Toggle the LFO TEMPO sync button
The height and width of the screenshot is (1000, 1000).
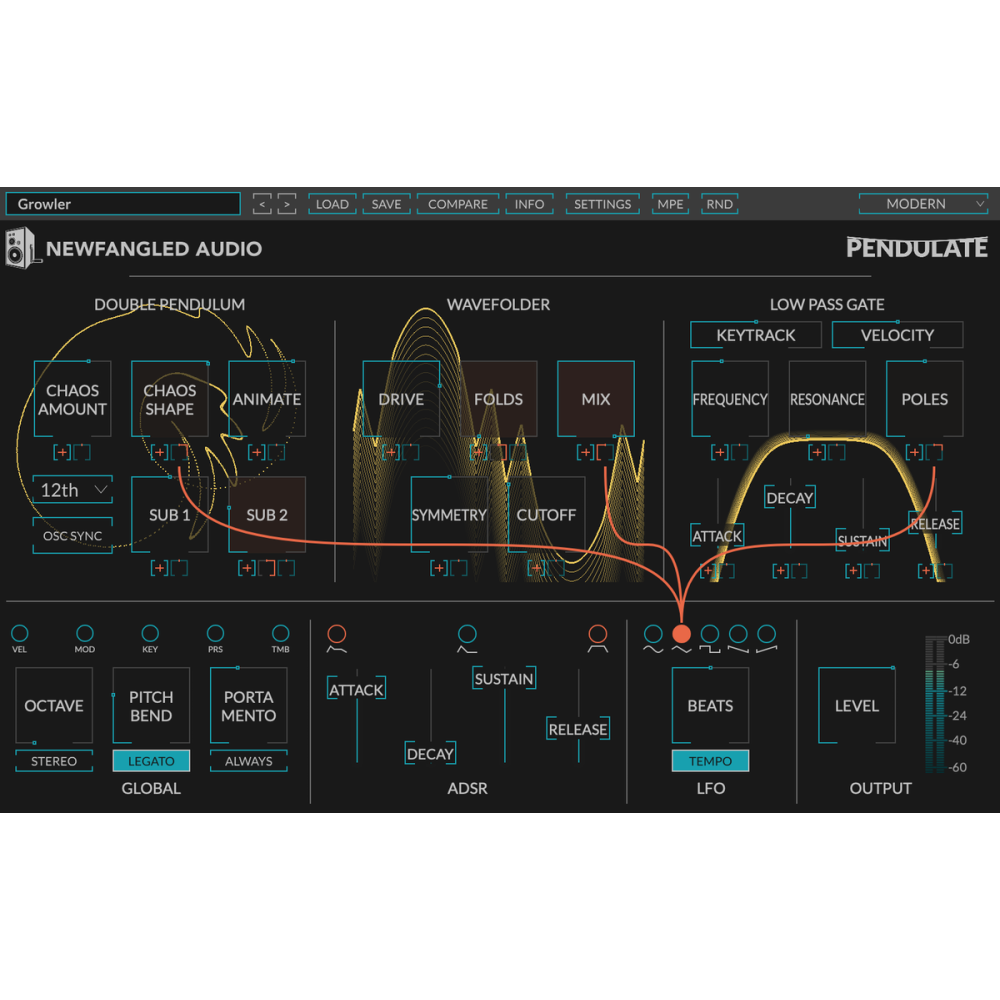coord(710,761)
